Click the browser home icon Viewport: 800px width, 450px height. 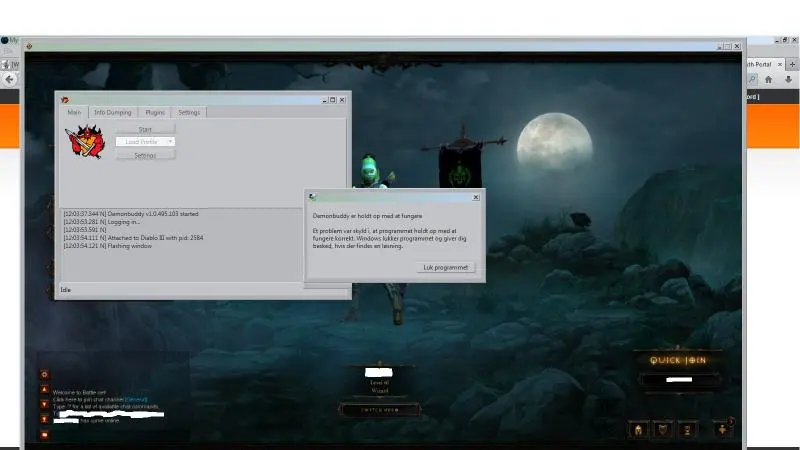[769, 79]
